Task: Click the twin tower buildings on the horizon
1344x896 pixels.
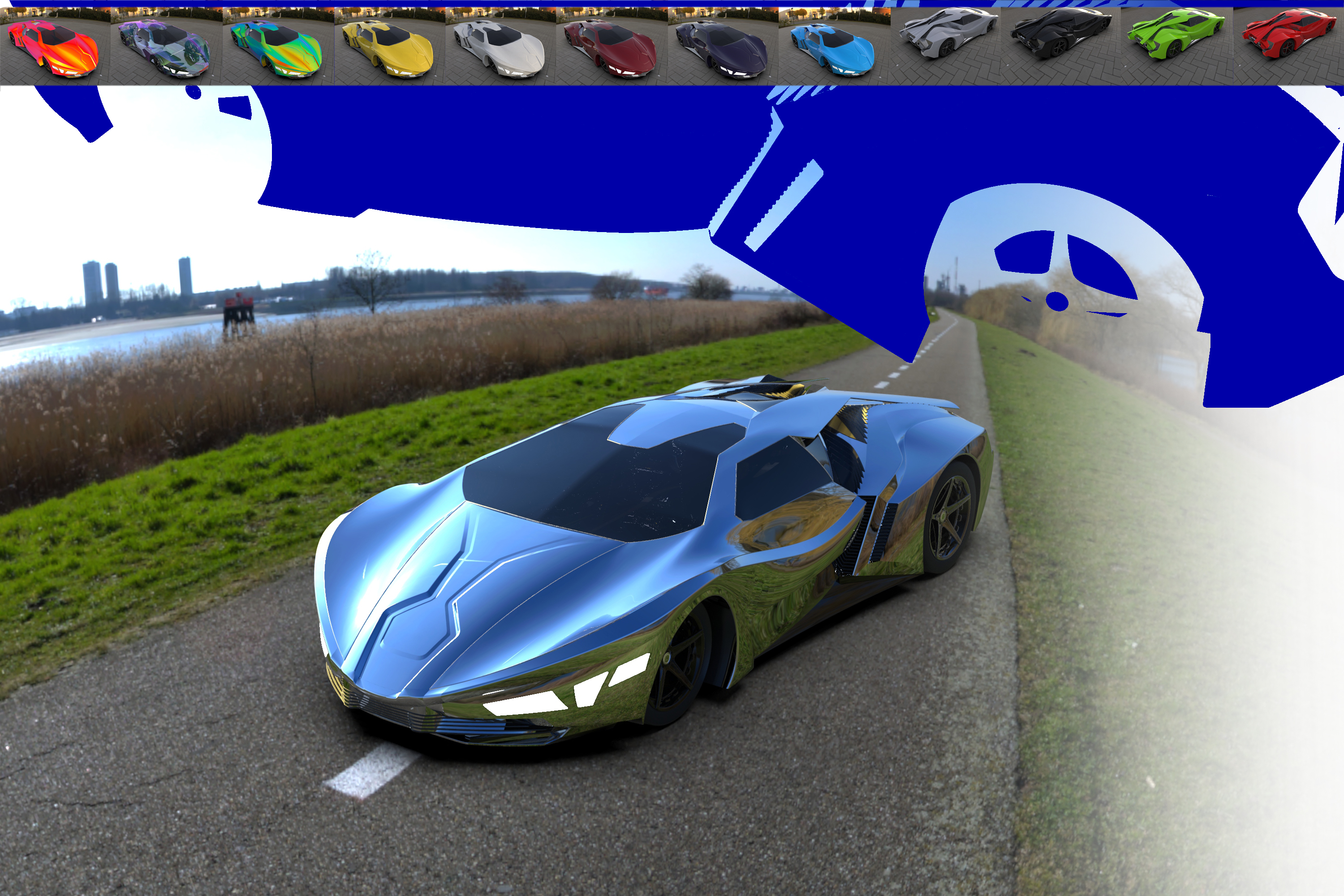Action: (100, 284)
